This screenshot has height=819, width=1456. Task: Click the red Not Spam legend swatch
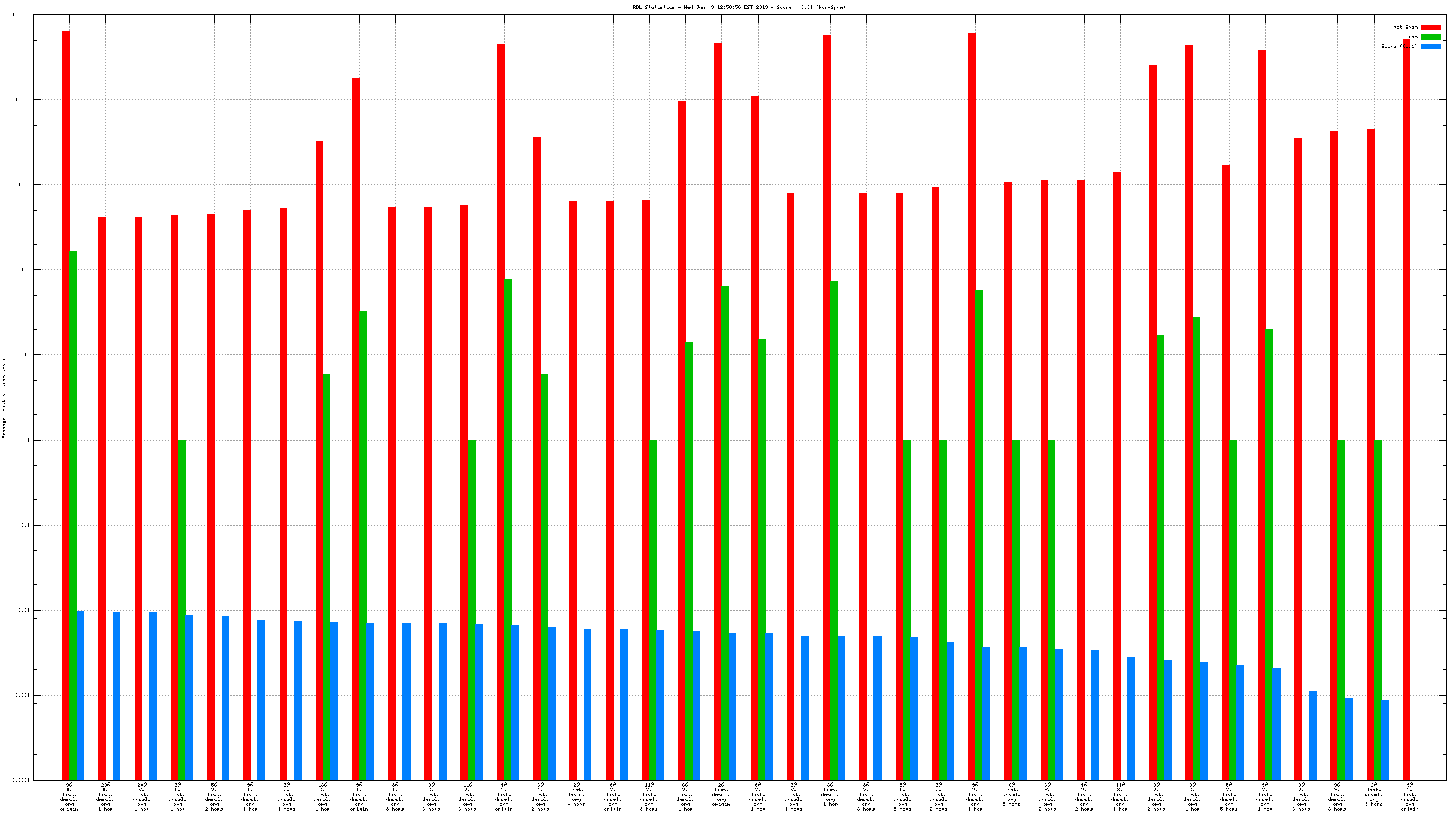[x=1430, y=27]
